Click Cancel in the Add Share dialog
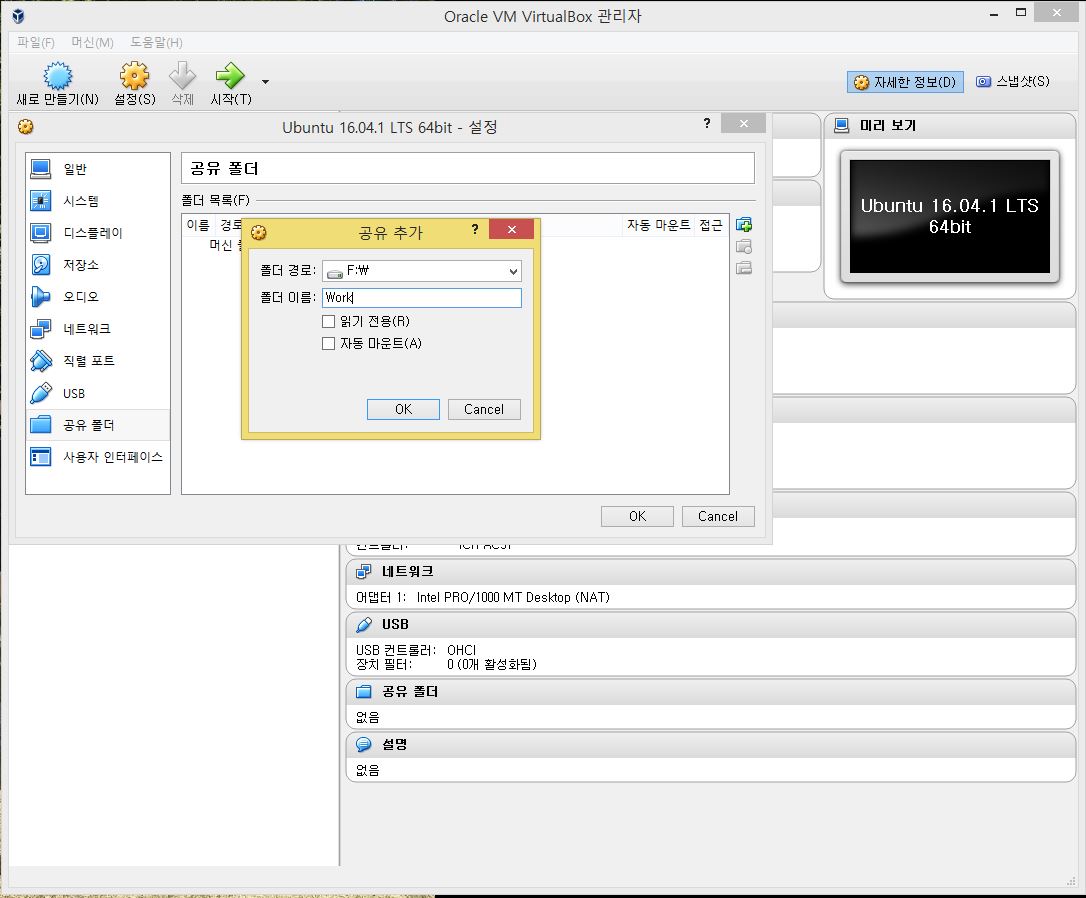 click(484, 409)
